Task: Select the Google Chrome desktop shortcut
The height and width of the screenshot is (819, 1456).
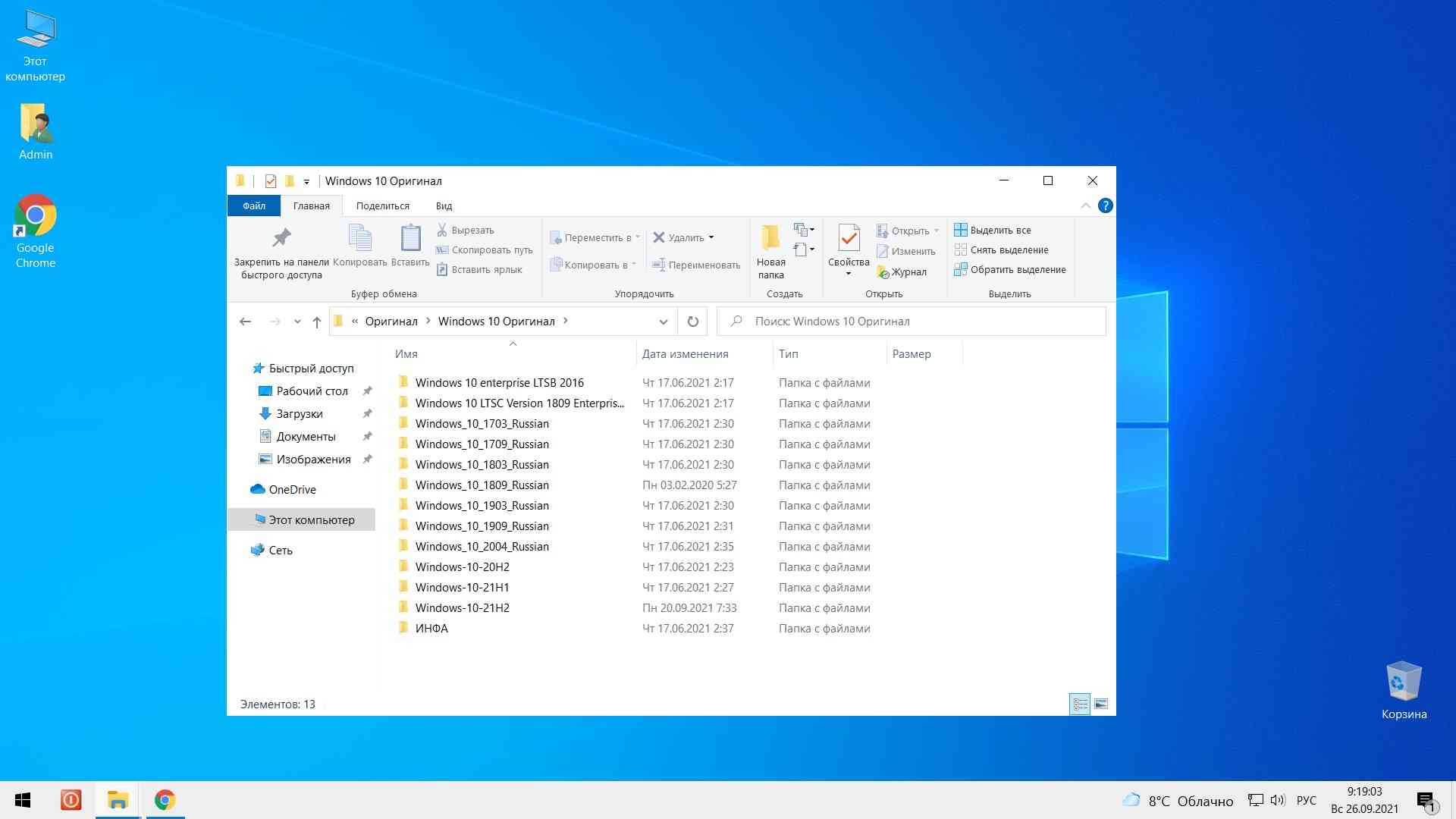Action: coord(36,231)
